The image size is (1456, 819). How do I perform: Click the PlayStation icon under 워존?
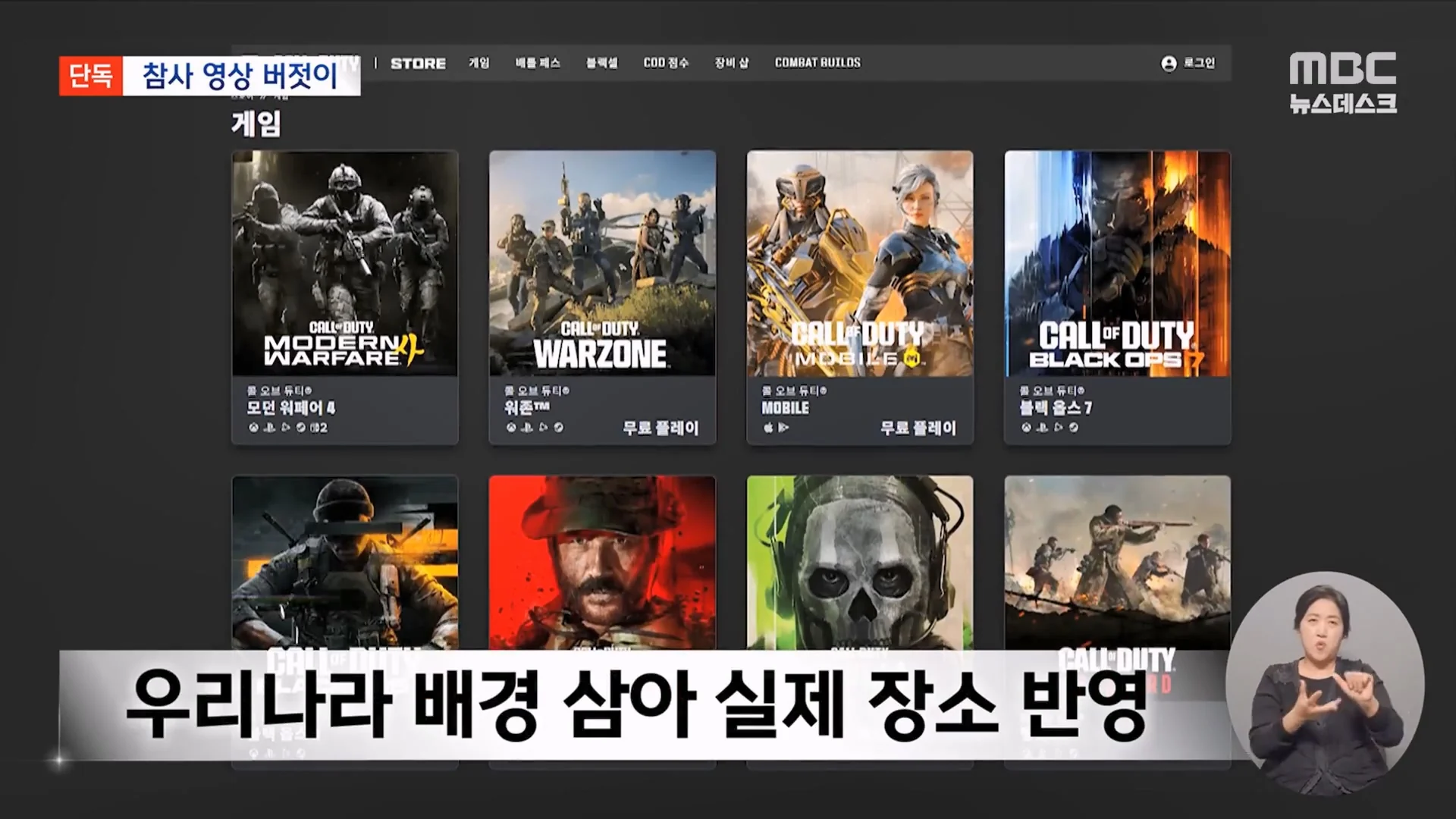click(x=527, y=428)
